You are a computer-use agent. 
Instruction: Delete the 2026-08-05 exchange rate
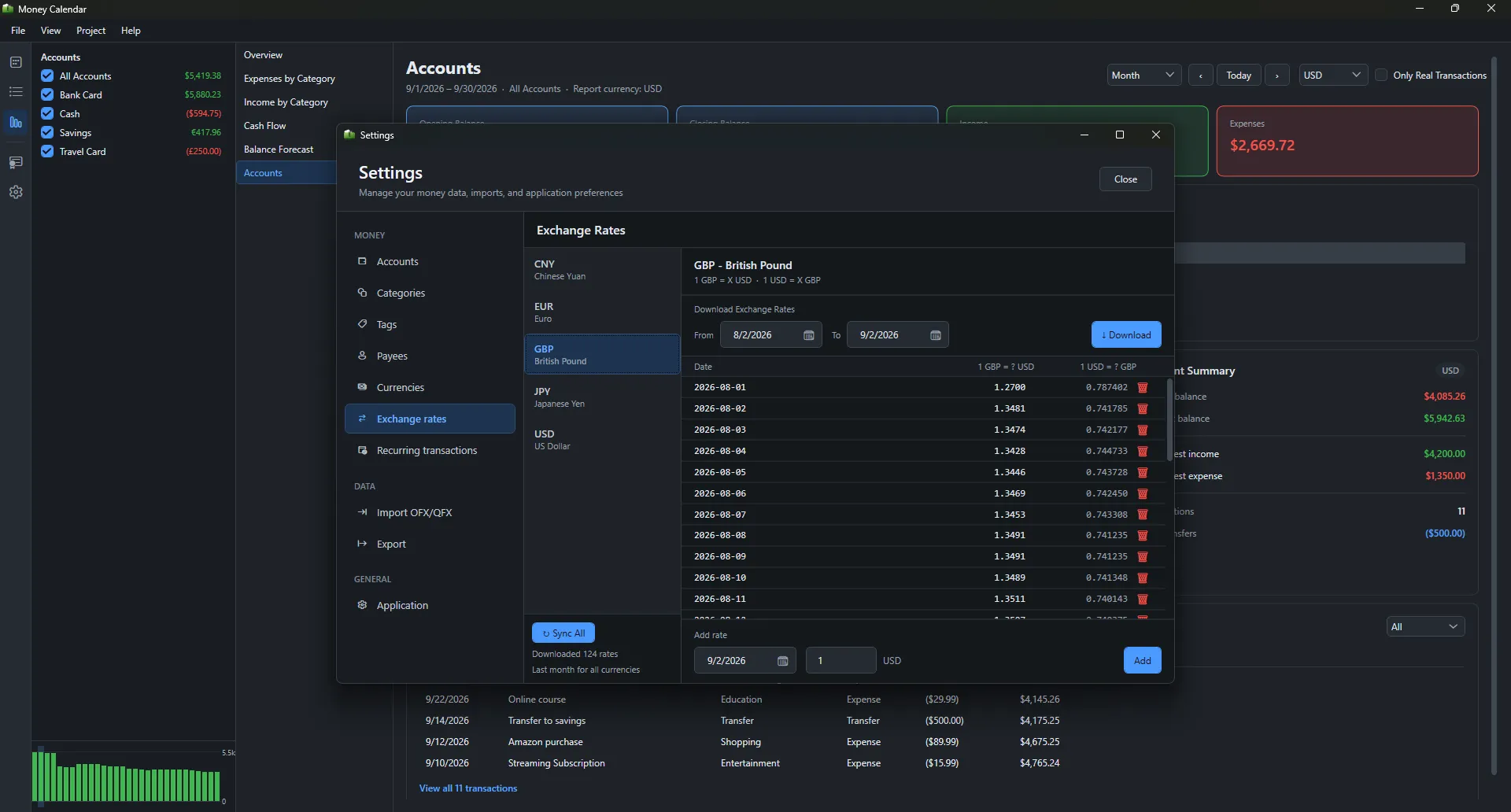pos(1143,473)
